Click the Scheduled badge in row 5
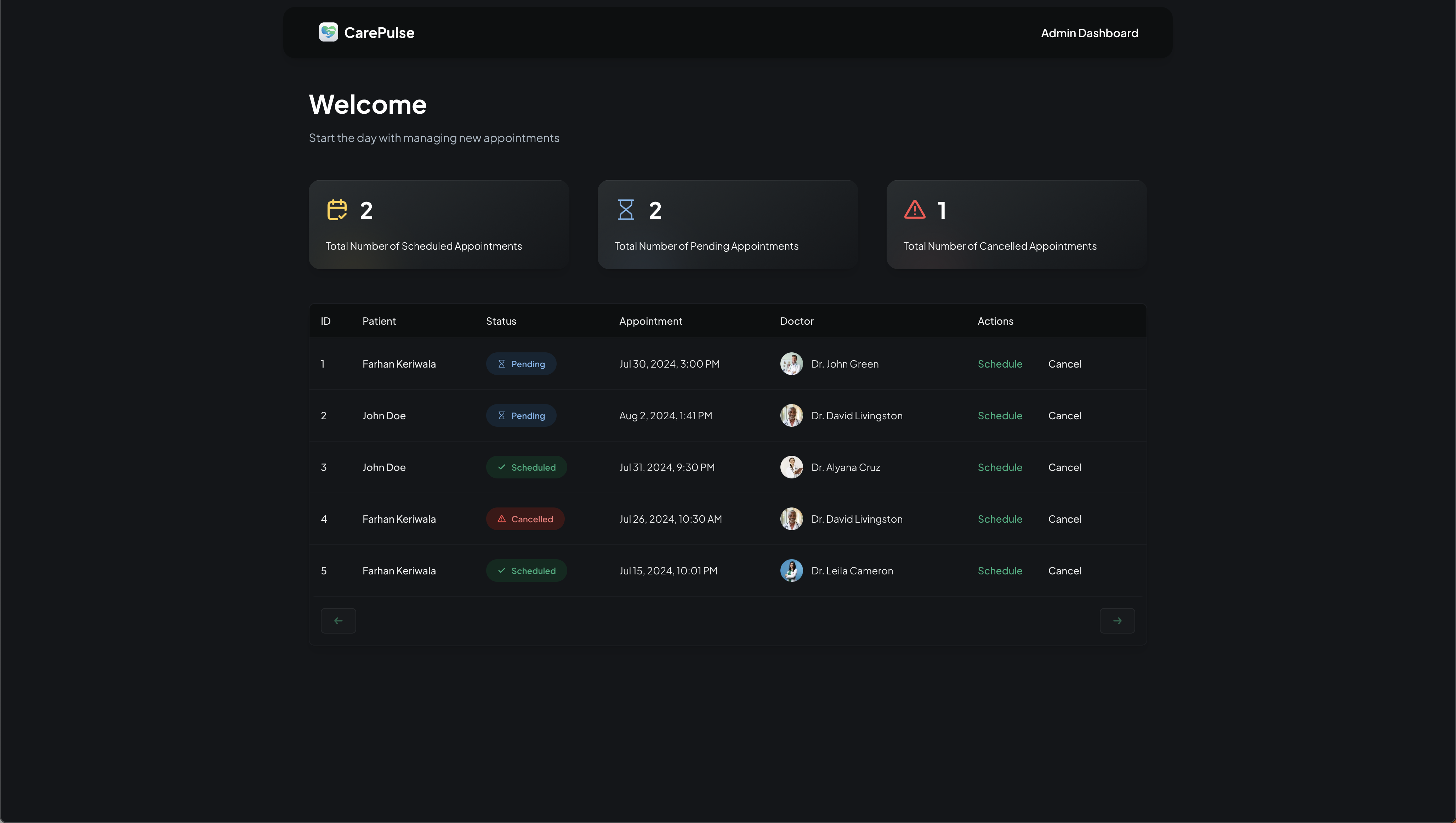Screen dimensions: 1456x823 point(526,571)
